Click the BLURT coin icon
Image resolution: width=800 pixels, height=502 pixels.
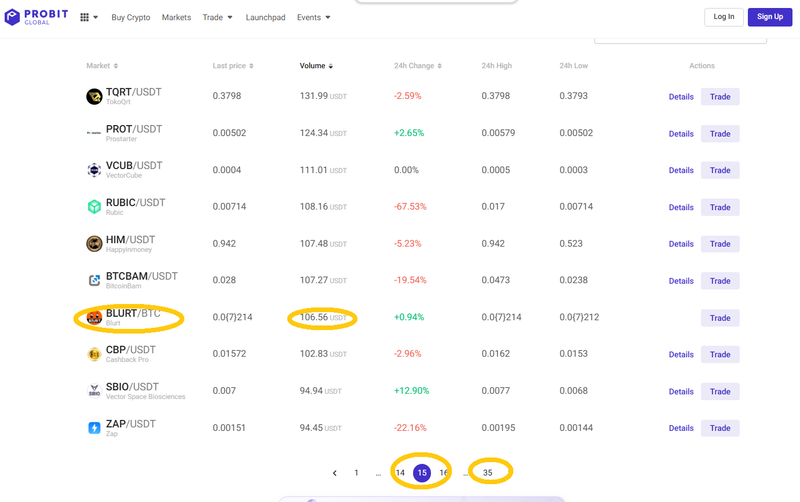pyautogui.click(x=94, y=317)
